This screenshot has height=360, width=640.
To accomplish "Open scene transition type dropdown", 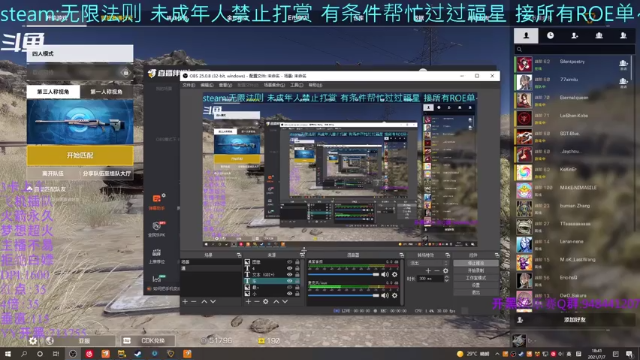I will [428, 263].
